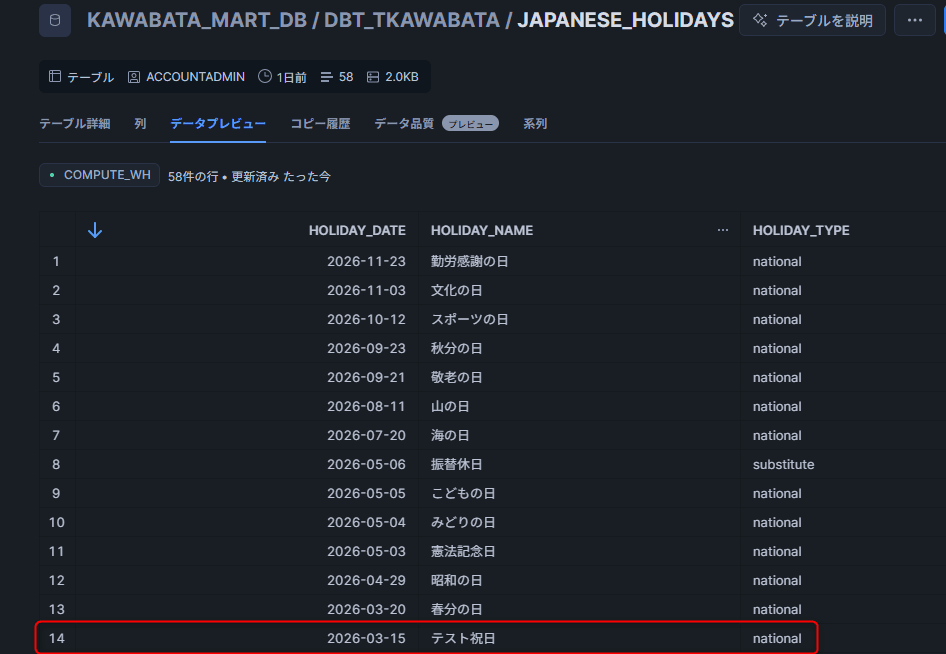Click the table type icon labeled テーブル
Image resolution: width=946 pixels, height=654 pixels.
55,76
